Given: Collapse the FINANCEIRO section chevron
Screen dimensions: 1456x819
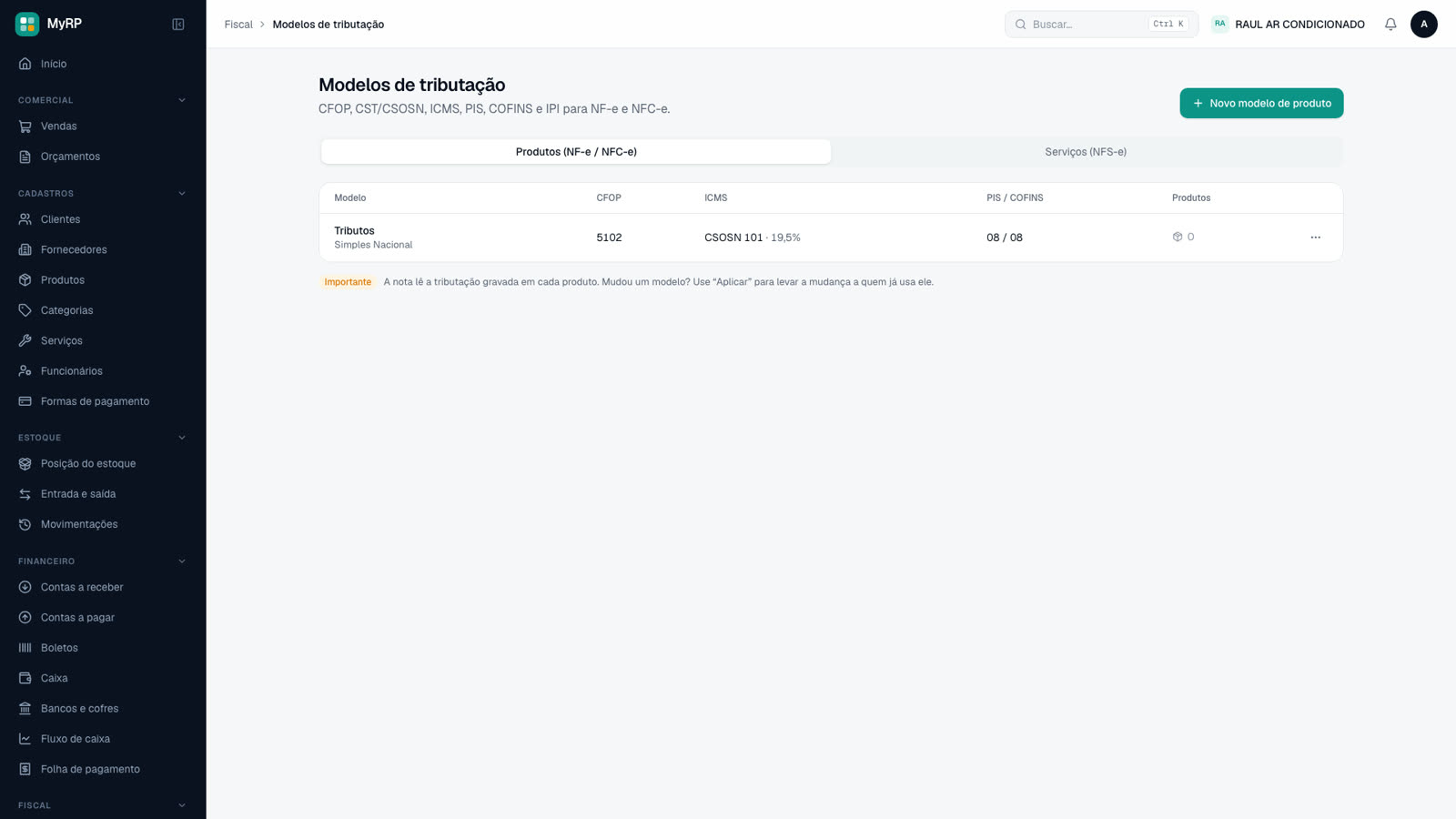Looking at the screenshot, I should [182, 561].
